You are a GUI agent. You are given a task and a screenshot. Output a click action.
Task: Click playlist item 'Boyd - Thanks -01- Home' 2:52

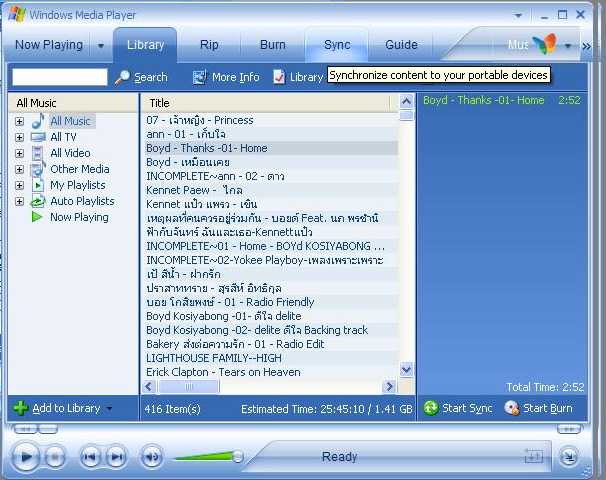(x=502, y=100)
